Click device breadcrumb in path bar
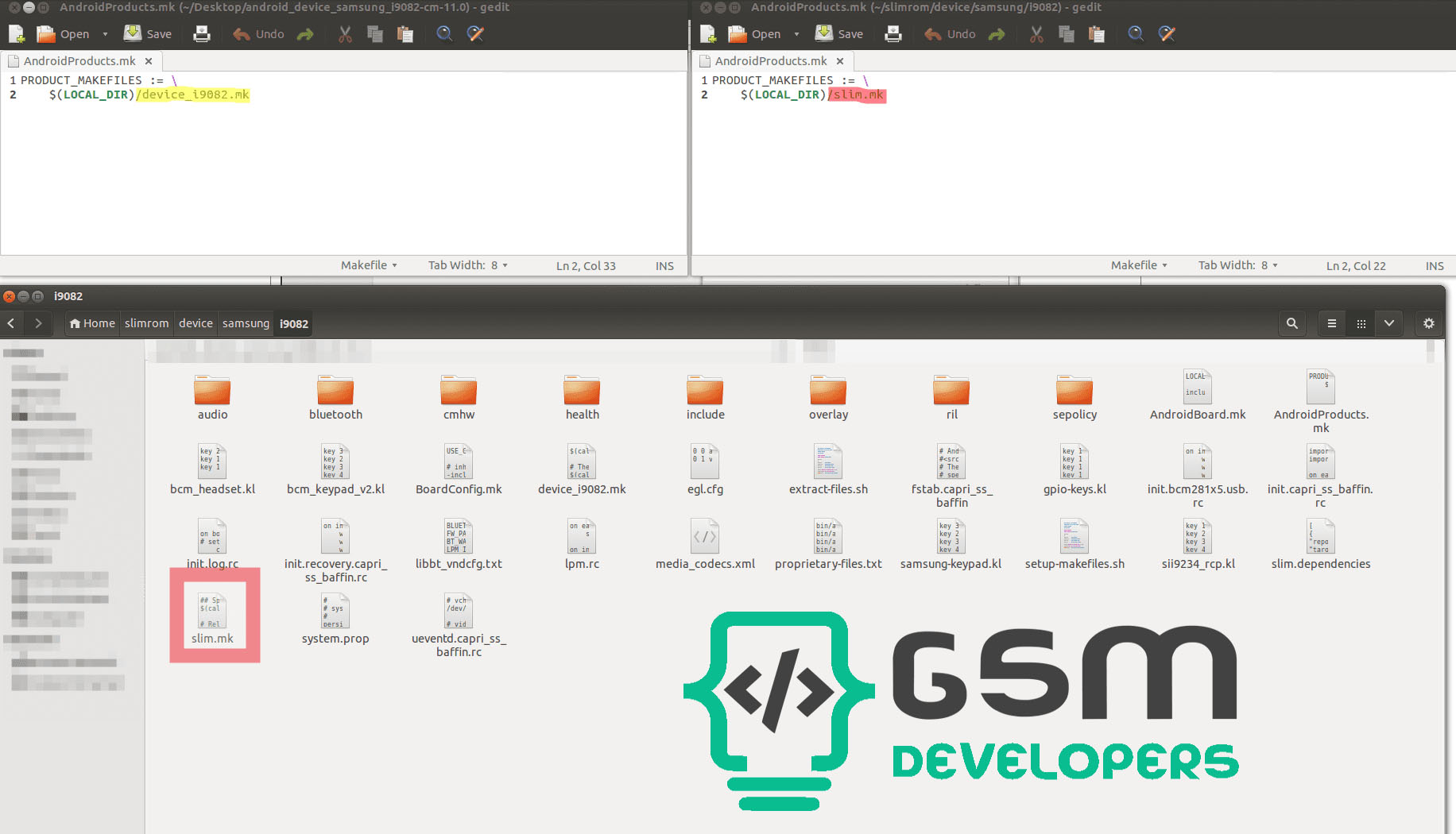Image resolution: width=1456 pixels, height=834 pixels. (196, 323)
